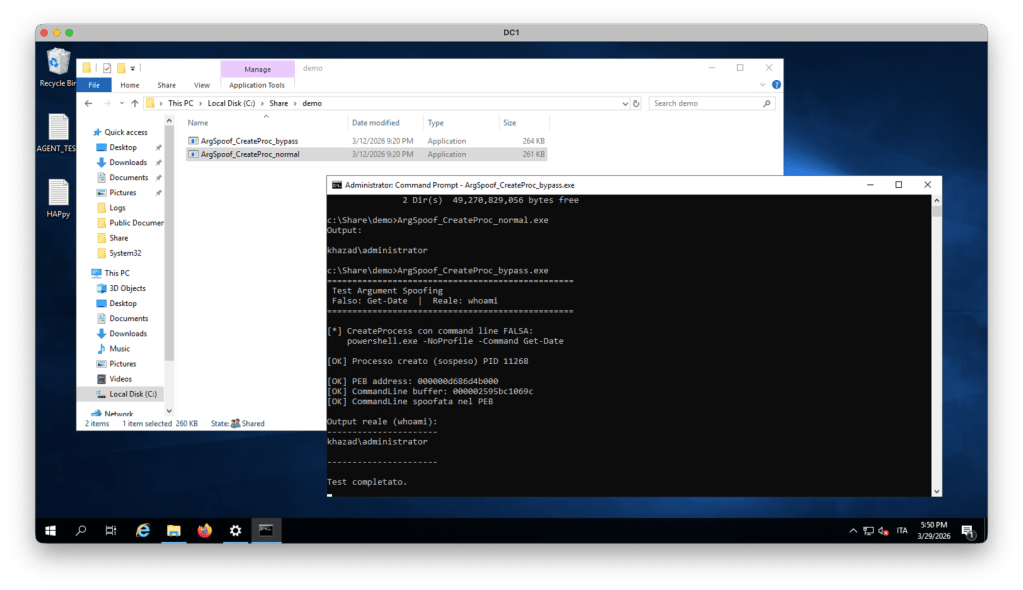Screen dimensions: 1023x590
Task: Open Firefox from the taskbar
Action: (x=204, y=531)
